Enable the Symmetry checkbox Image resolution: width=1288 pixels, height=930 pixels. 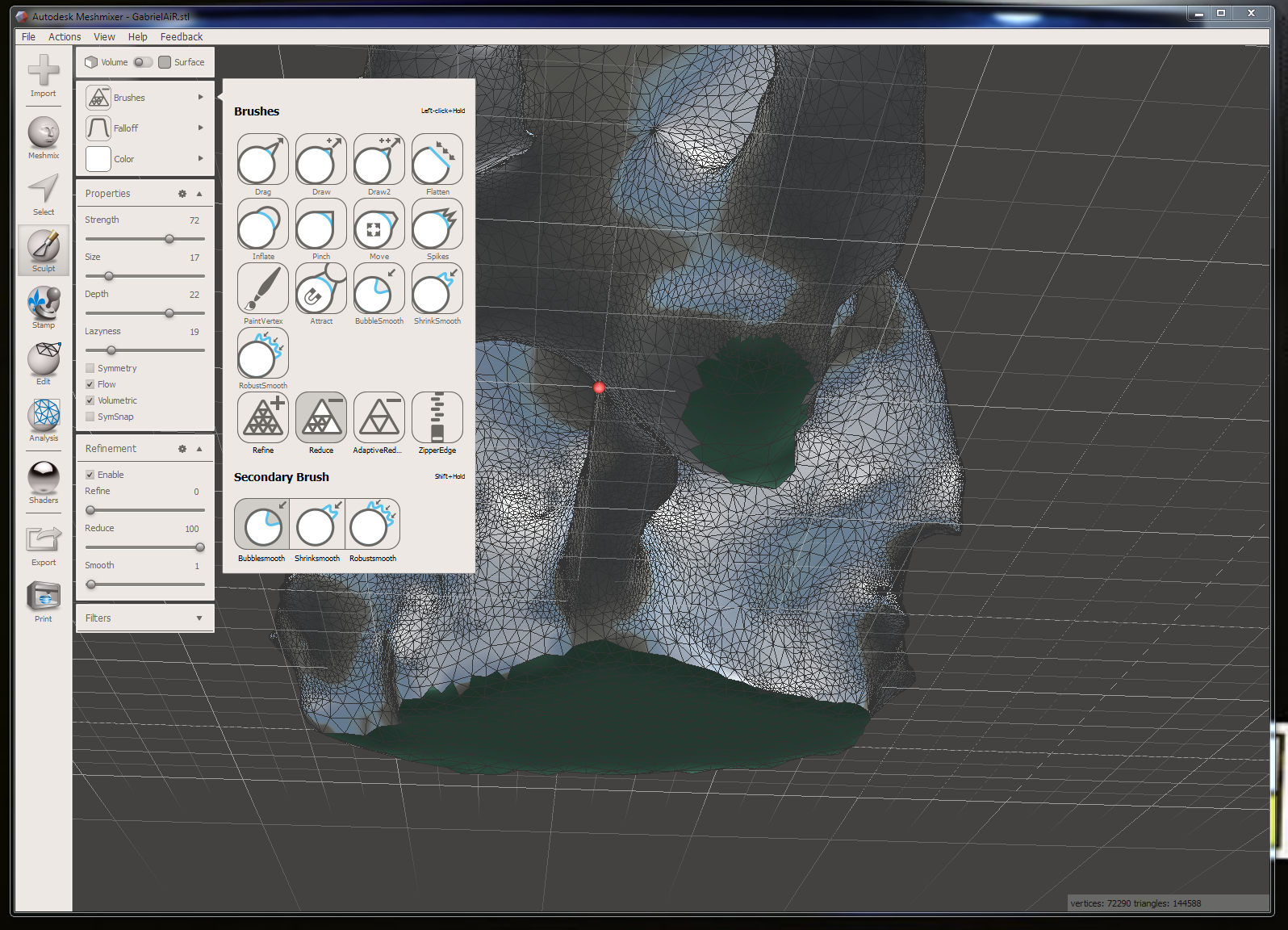click(x=90, y=368)
